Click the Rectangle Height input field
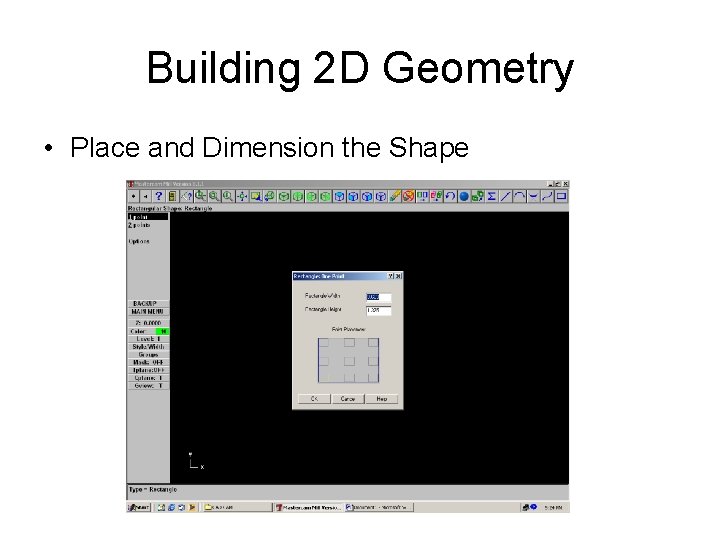Image resolution: width=720 pixels, height=540 pixels. (378, 311)
